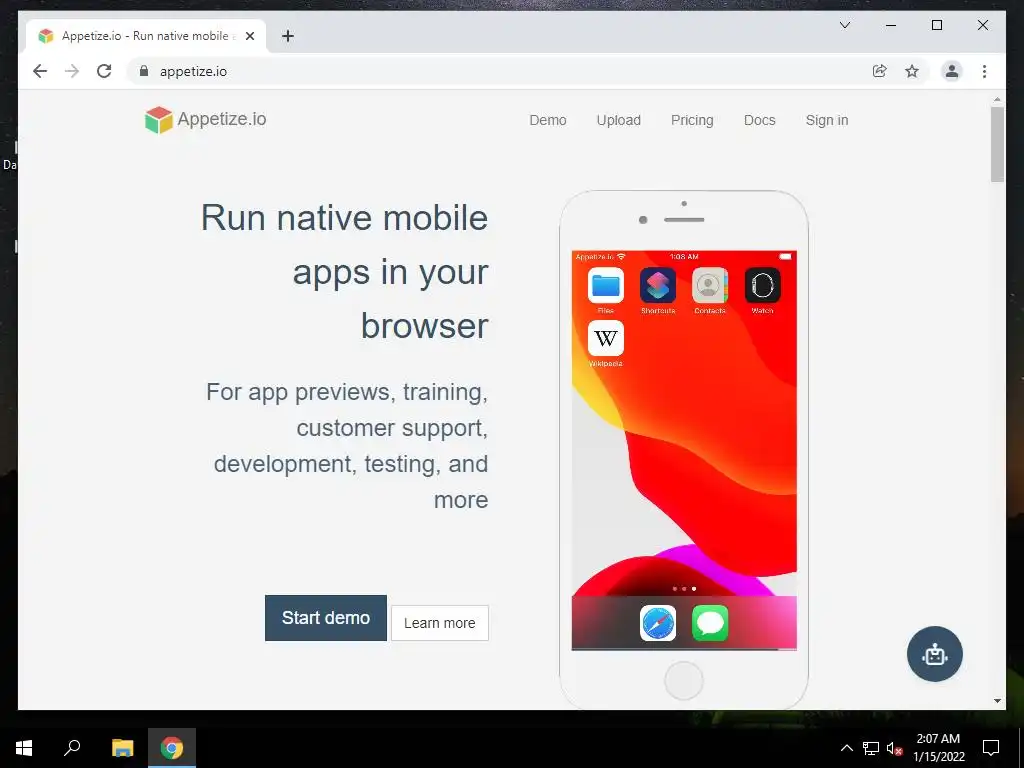Launch Safari from the phone dock
Viewport: 1024px width, 768px height.
(658, 623)
